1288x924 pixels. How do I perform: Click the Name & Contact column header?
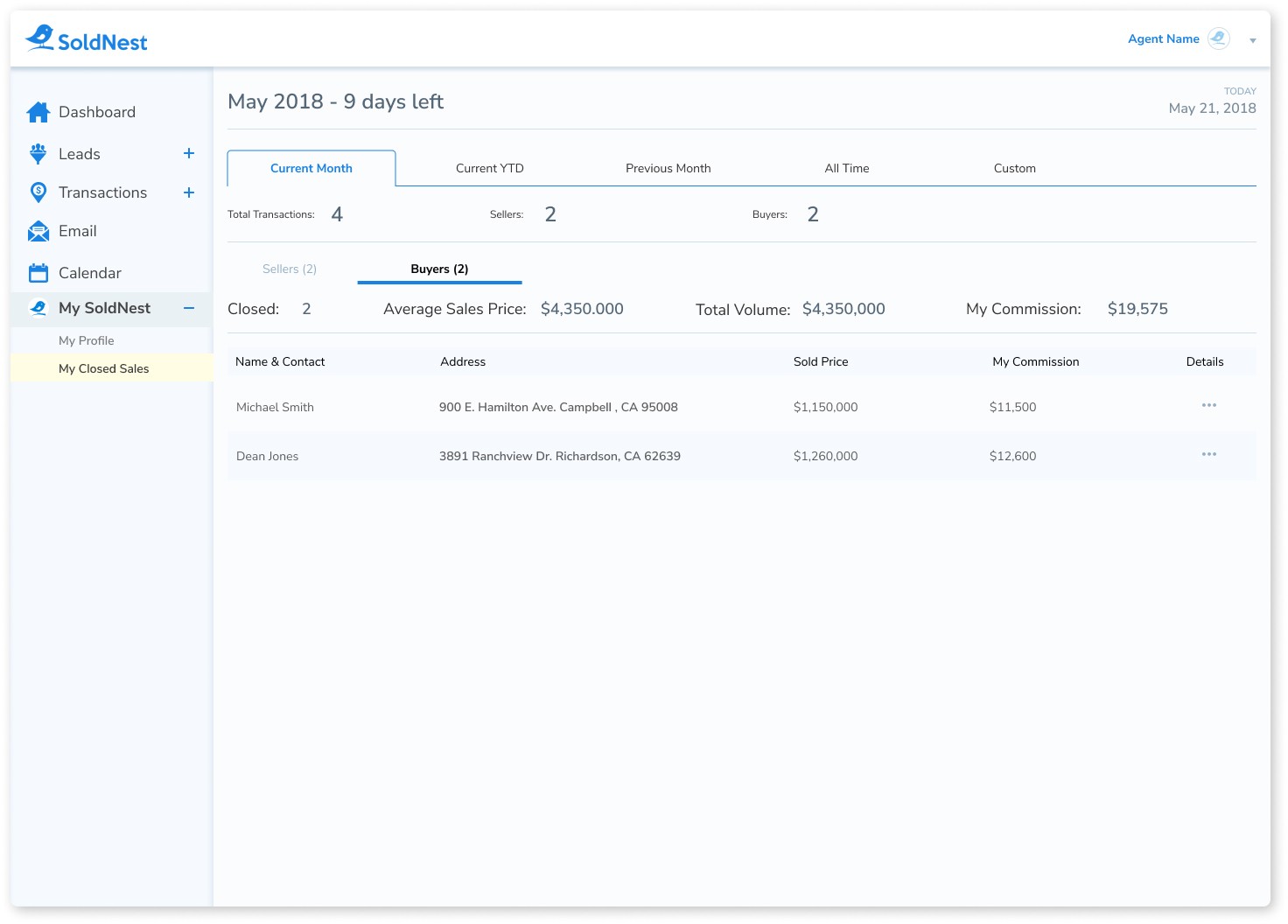[280, 361]
